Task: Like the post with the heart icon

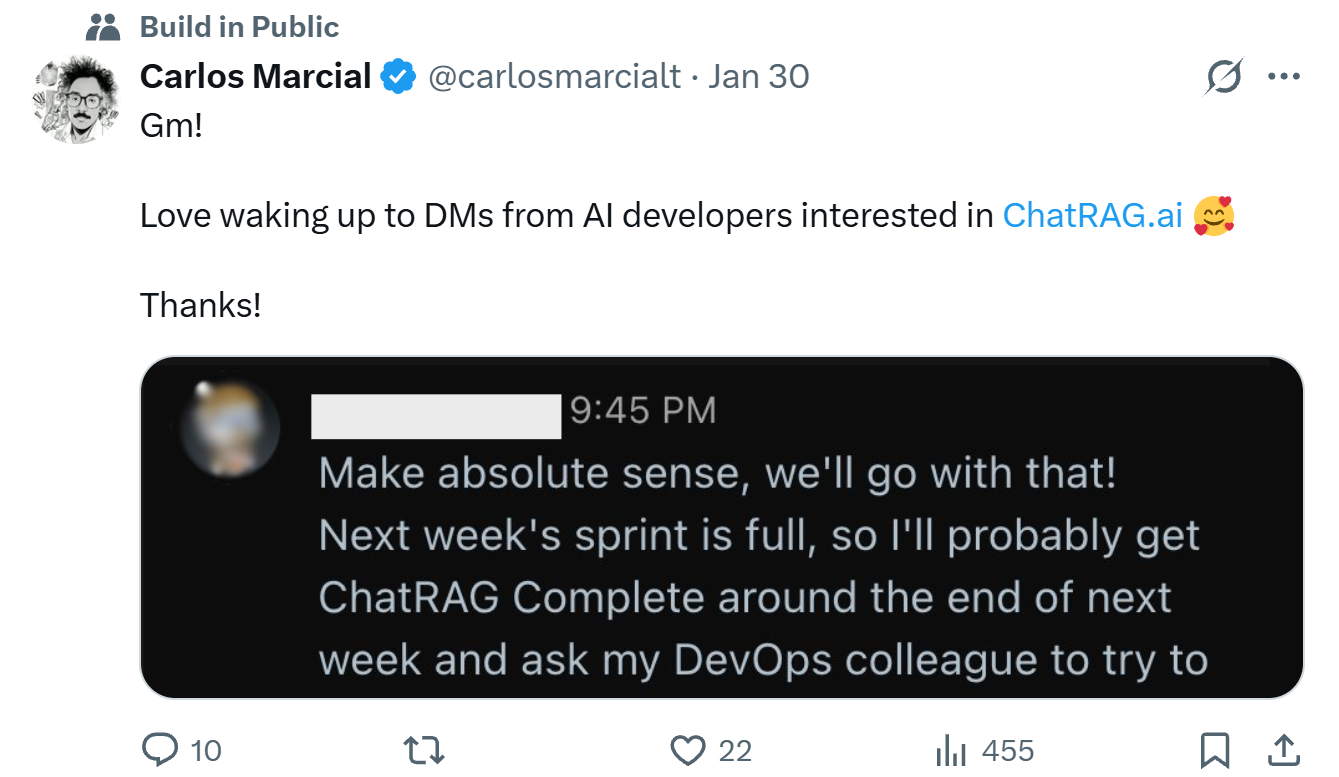Action: 689,749
